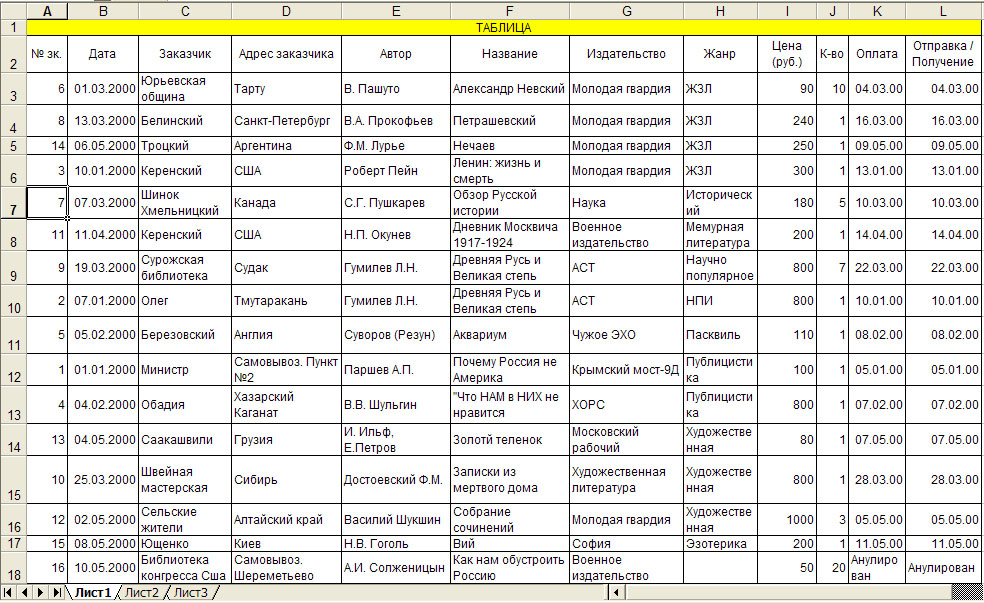The width and height of the screenshot is (984, 603).
Task: Select cell Анулирован in column L
Action: (943, 568)
